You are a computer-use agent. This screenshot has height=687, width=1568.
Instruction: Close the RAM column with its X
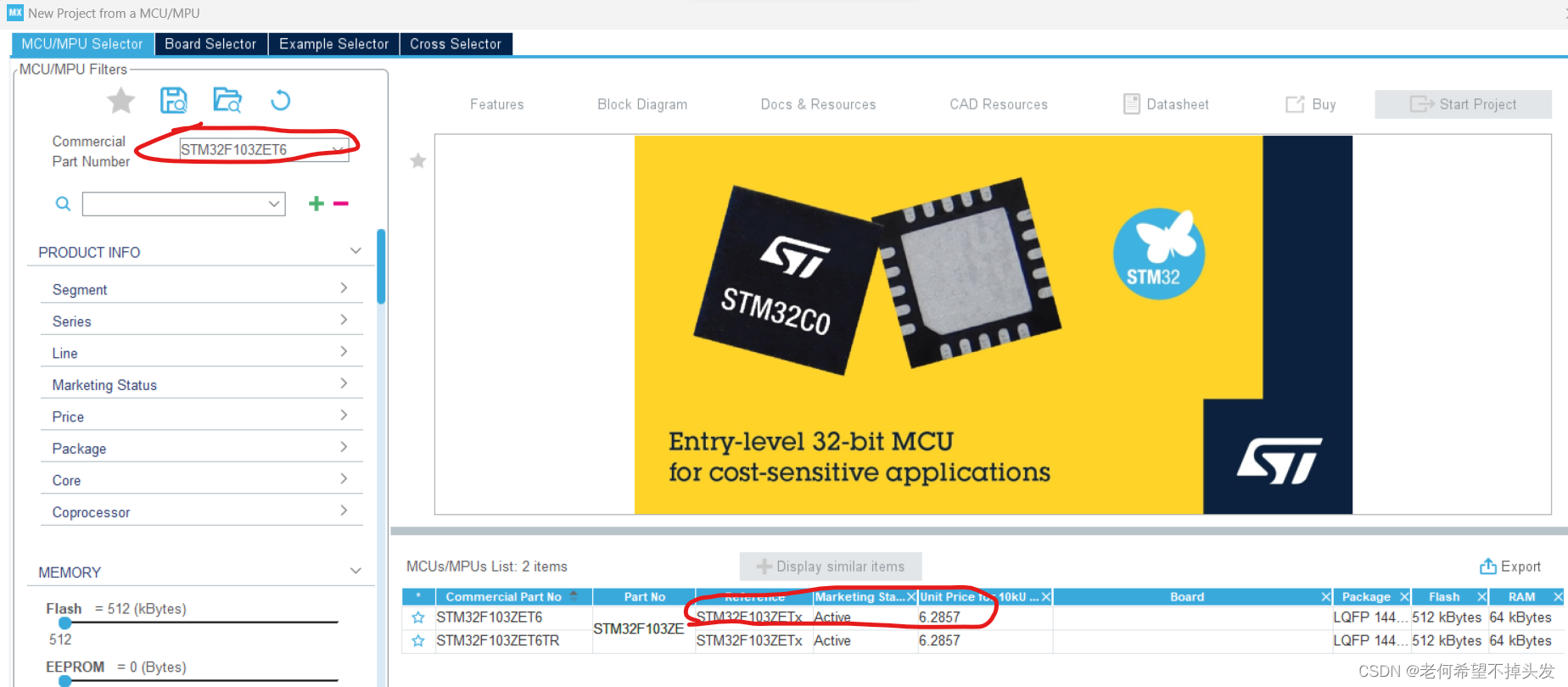click(x=1558, y=597)
